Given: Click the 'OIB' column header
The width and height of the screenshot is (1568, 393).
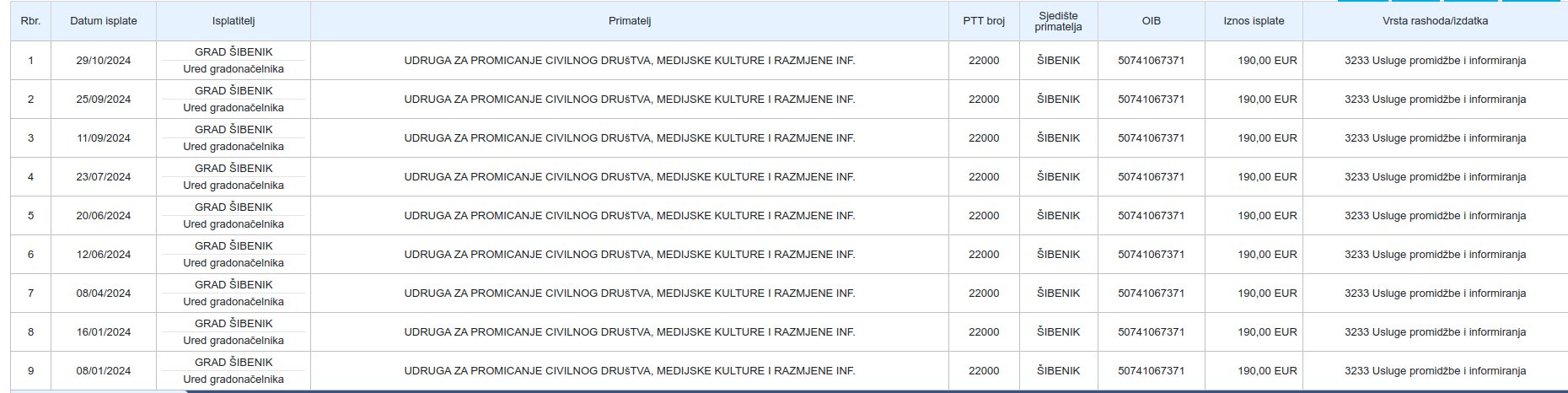Looking at the screenshot, I should (x=1151, y=21).
